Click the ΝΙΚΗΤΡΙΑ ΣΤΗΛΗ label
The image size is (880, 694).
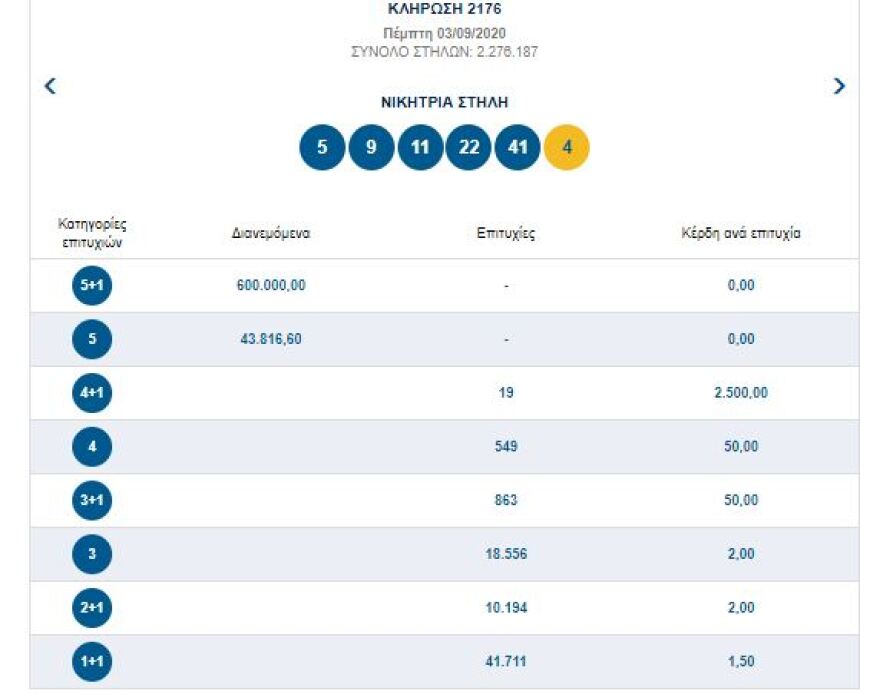tap(444, 101)
